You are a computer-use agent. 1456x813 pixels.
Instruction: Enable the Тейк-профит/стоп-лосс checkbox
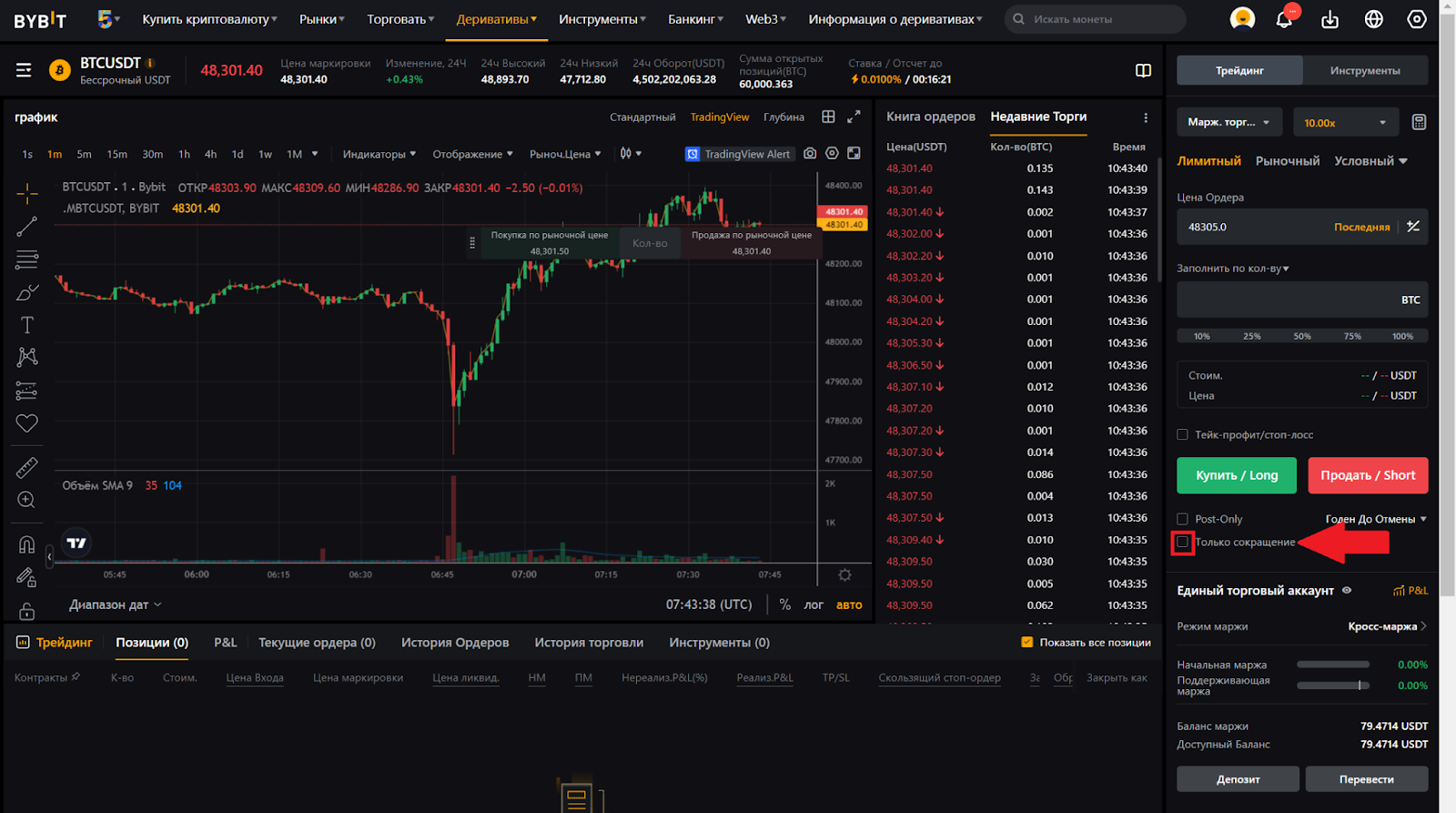click(1183, 434)
